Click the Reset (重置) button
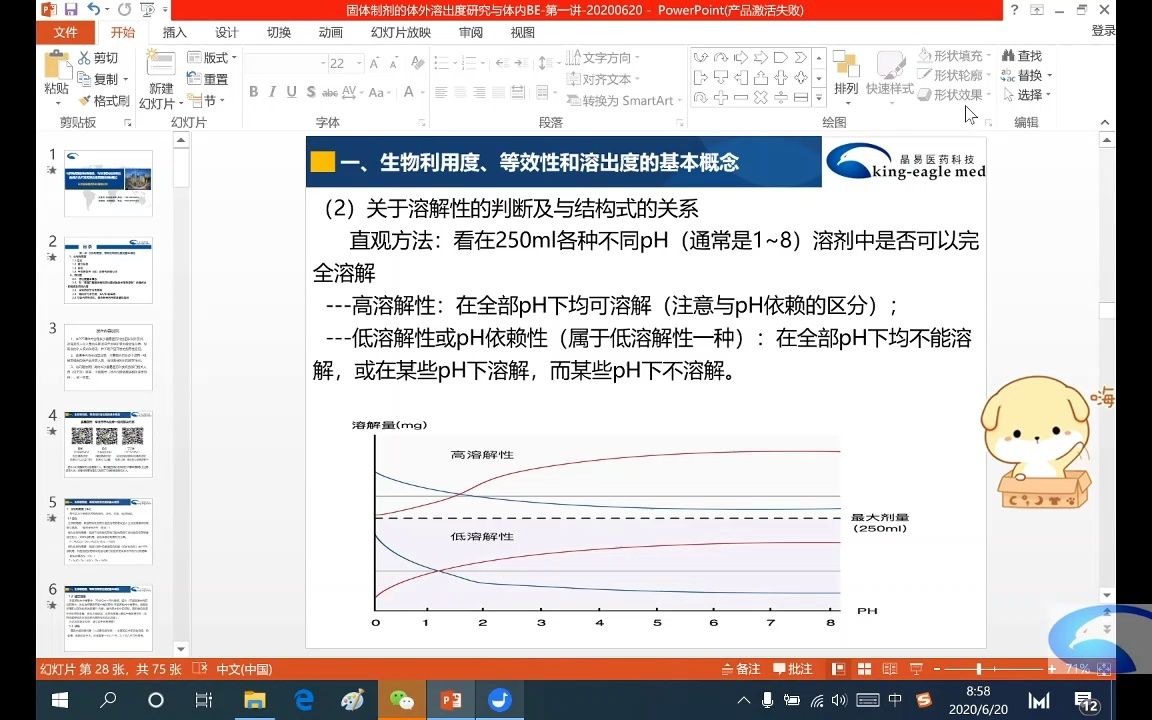 [213, 77]
